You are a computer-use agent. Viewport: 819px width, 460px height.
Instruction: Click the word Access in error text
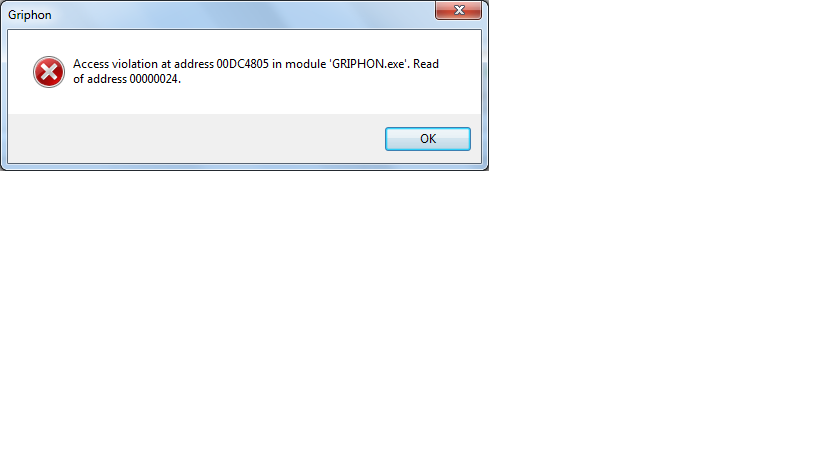tap(91, 64)
